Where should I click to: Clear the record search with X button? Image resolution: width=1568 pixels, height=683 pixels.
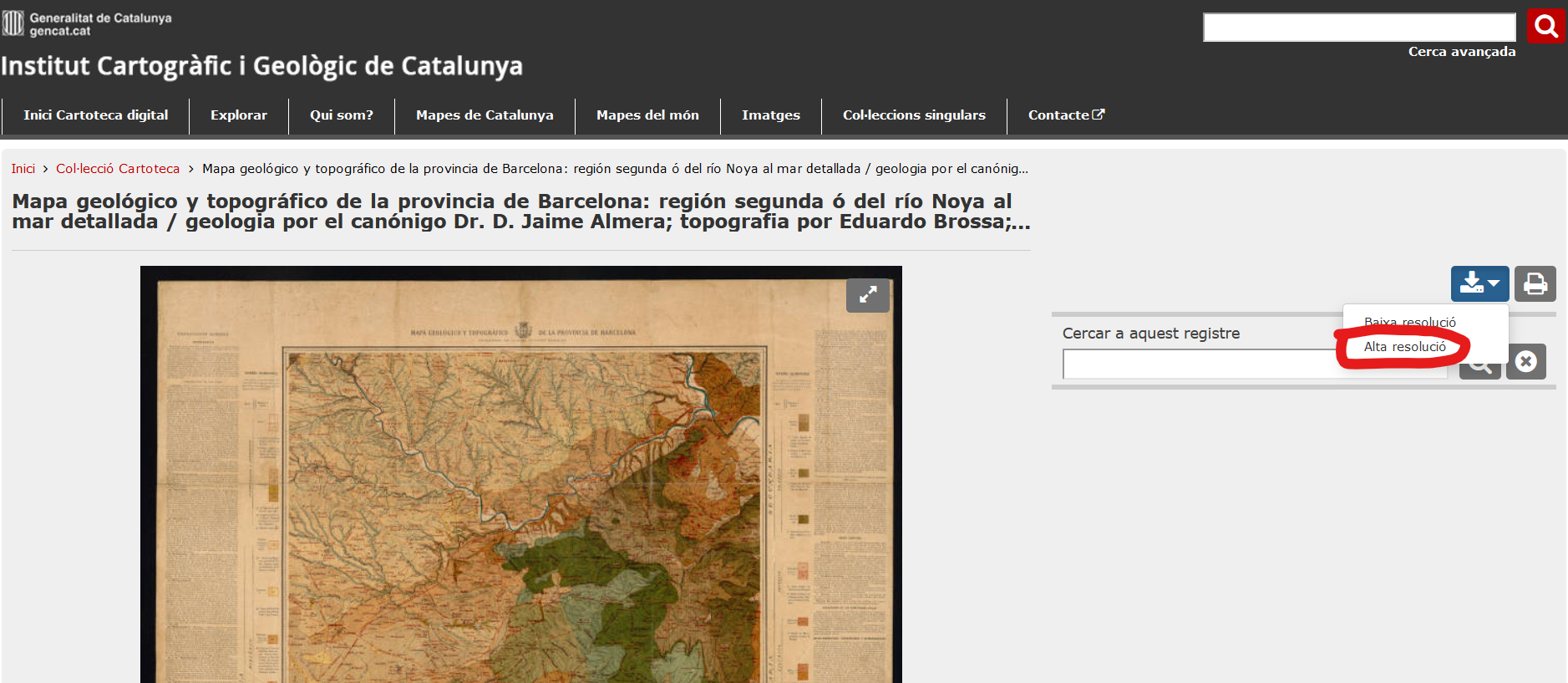[x=1526, y=362]
